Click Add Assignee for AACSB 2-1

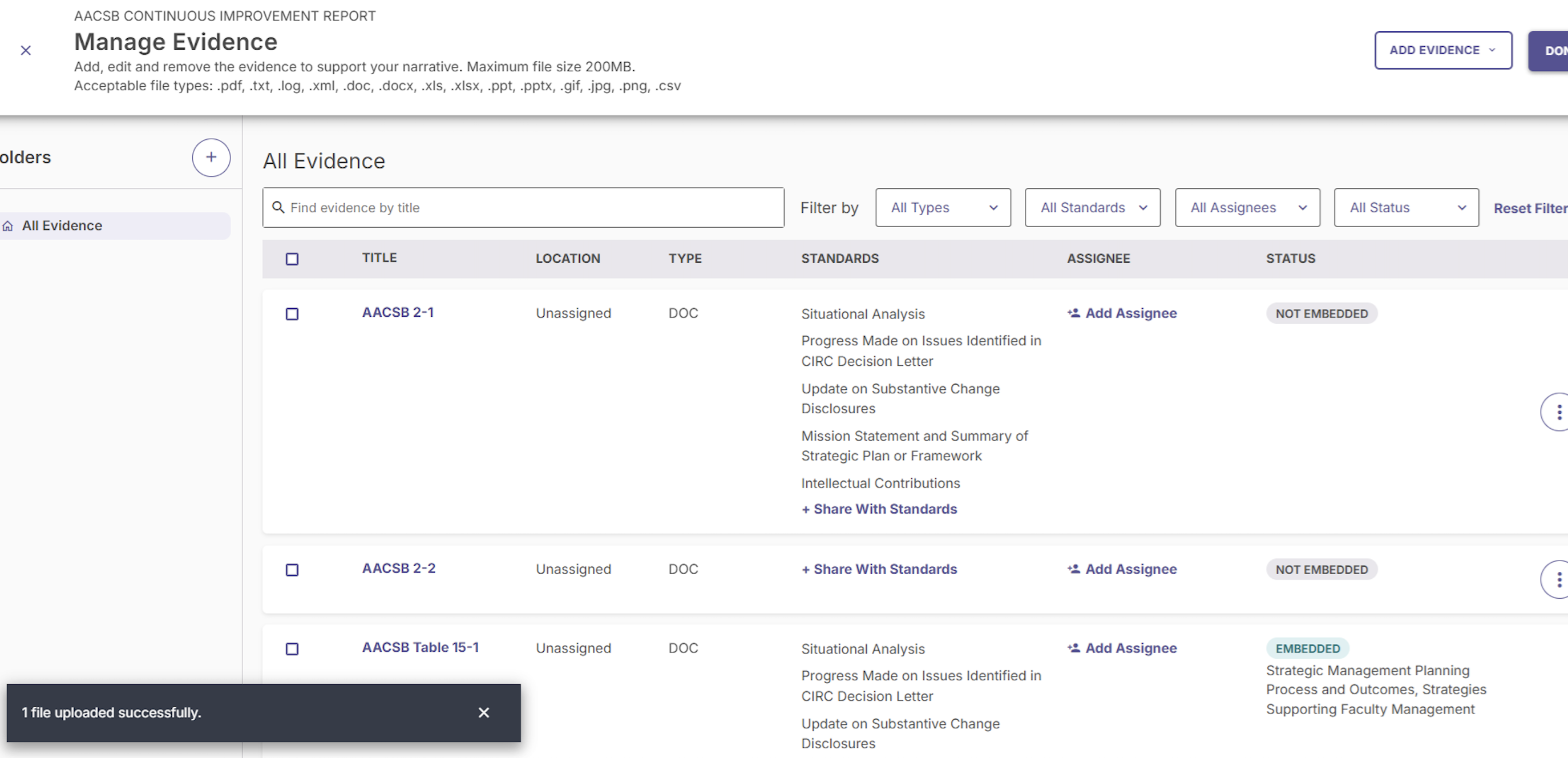tap(1122, 313)
